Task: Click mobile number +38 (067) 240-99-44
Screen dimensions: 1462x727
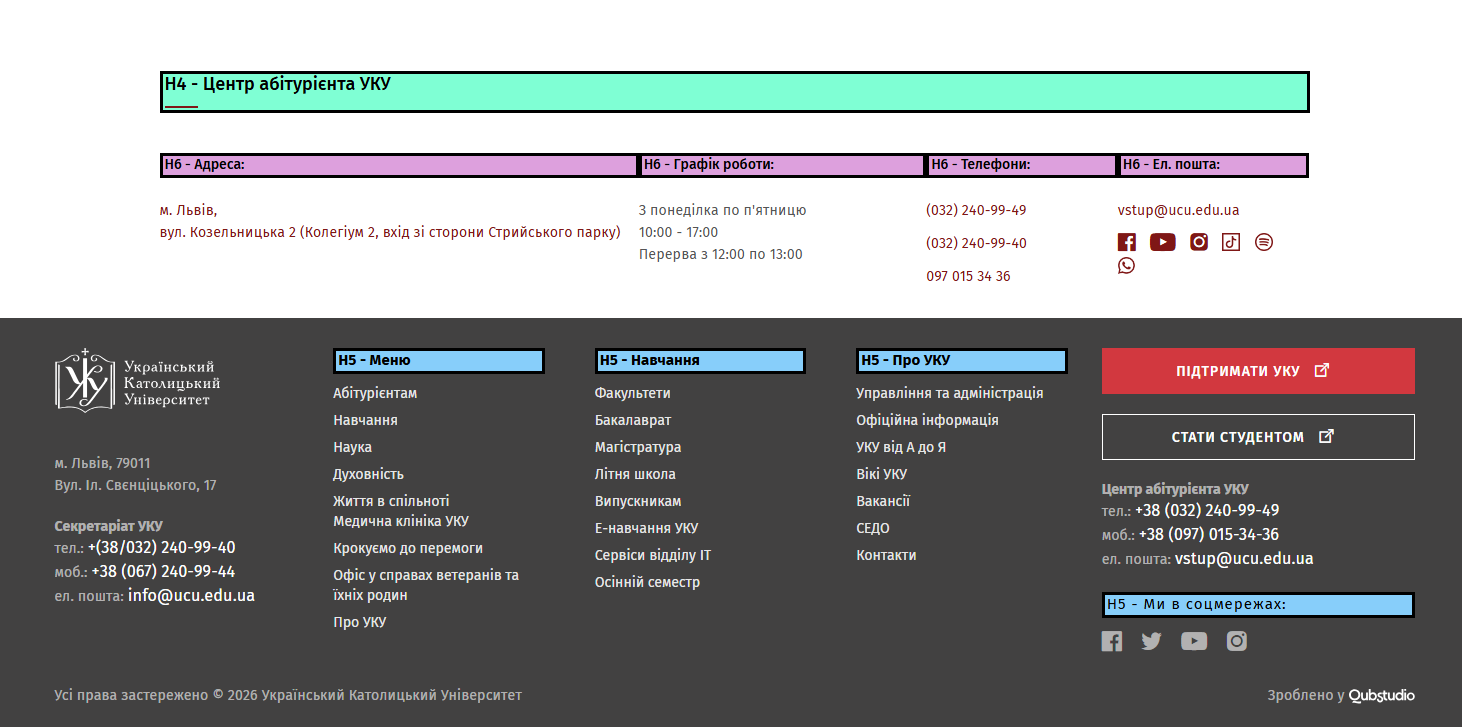Action: (163, 572)
